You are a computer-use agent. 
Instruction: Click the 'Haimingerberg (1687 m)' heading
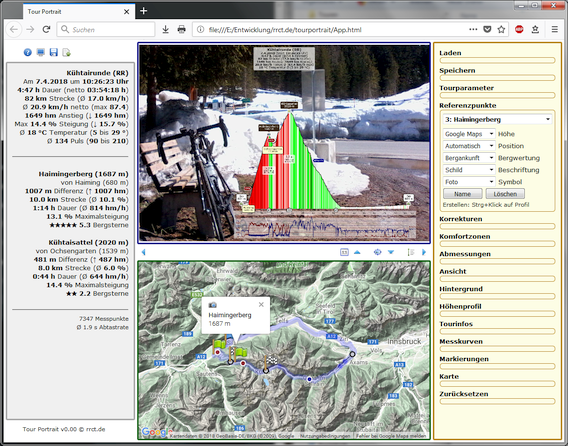(x=83, y=174)
